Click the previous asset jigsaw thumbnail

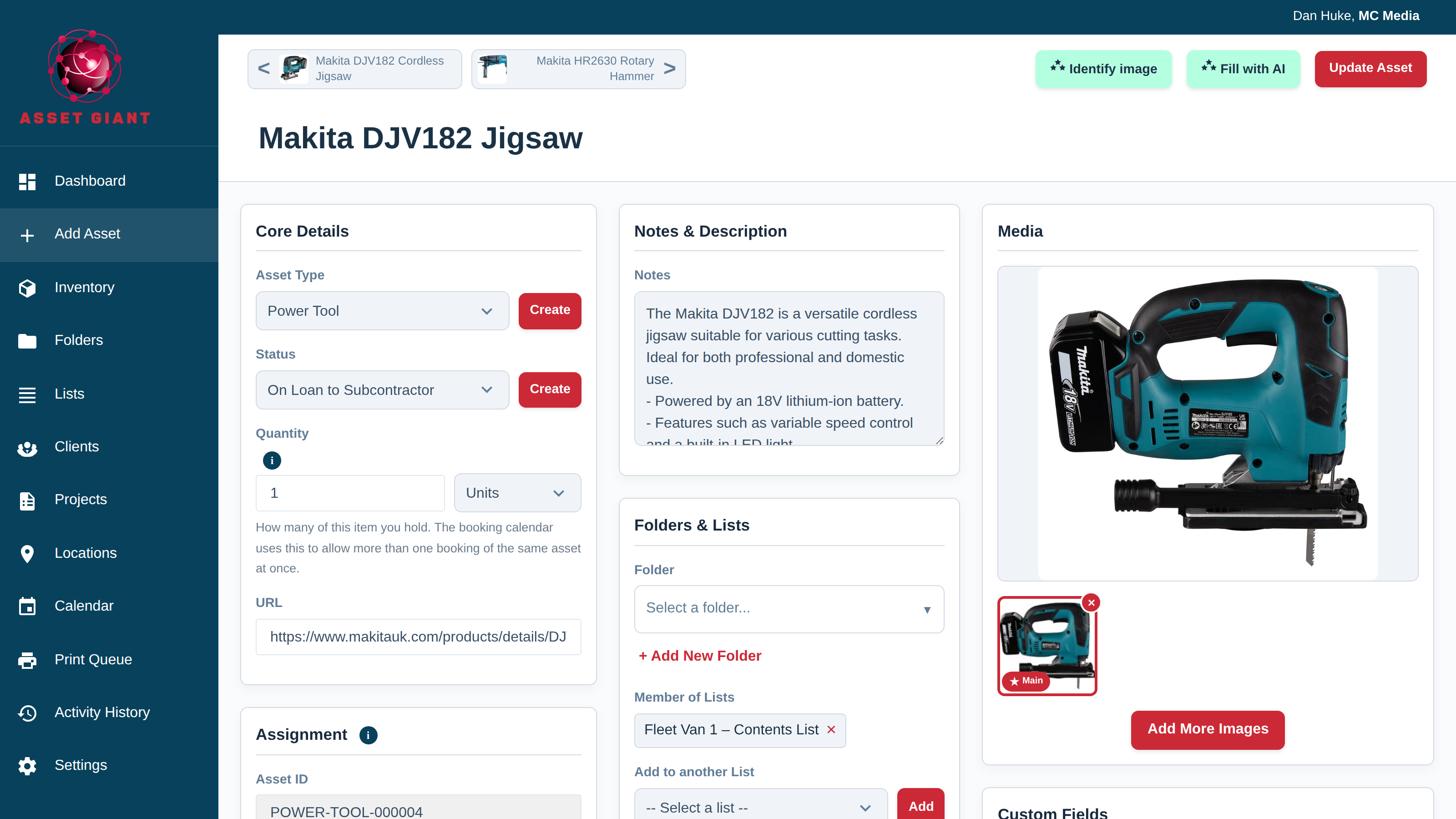click(x=294, y=68)
